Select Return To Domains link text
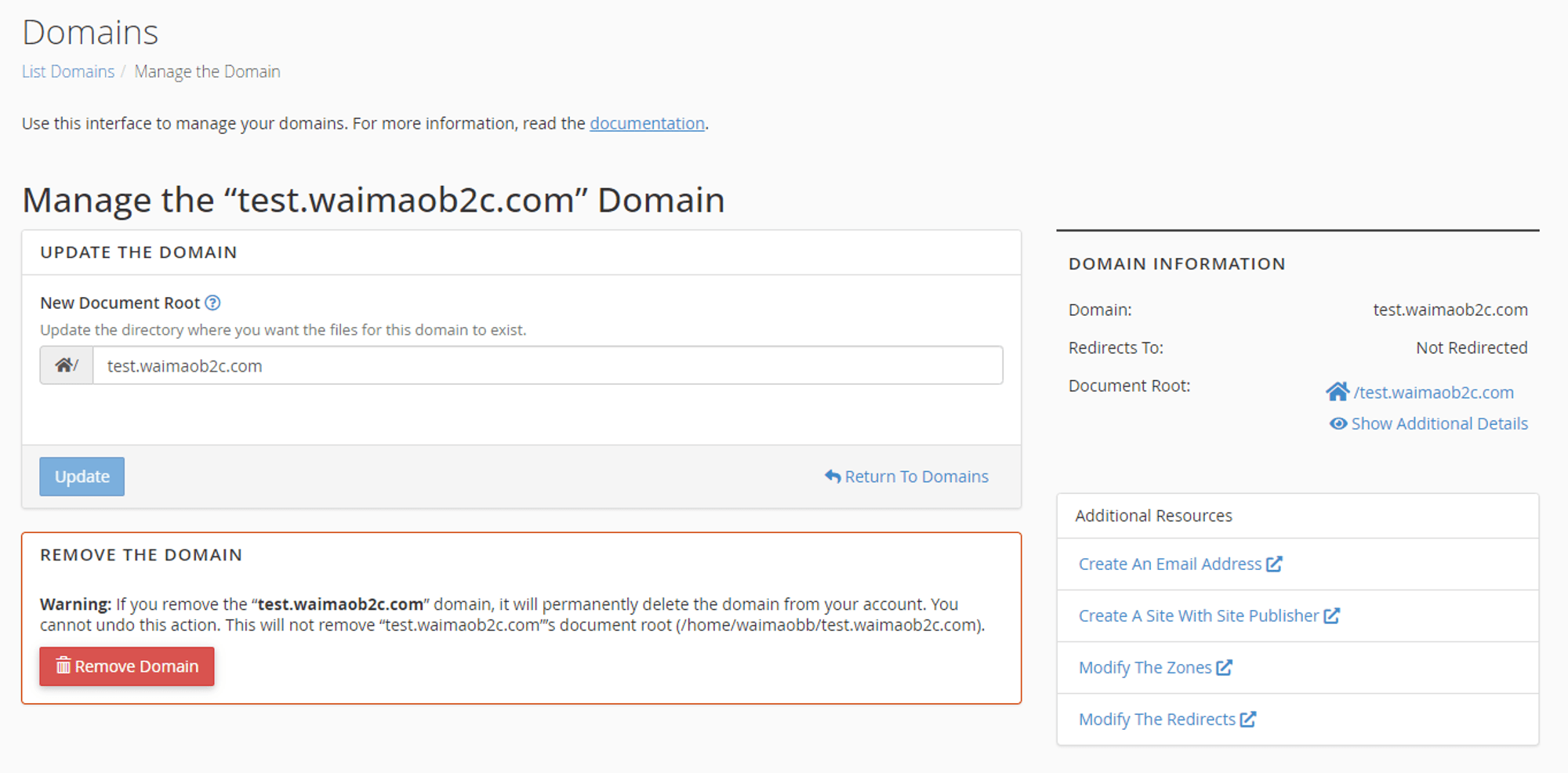Viewport: 1568px width, 773px height. [x=916, y=476]
